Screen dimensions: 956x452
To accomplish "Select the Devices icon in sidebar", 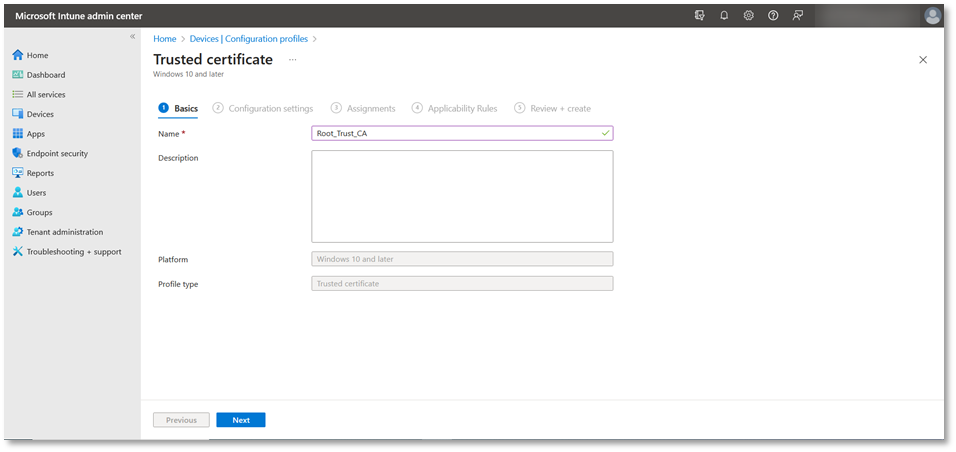I will (18, 114).
